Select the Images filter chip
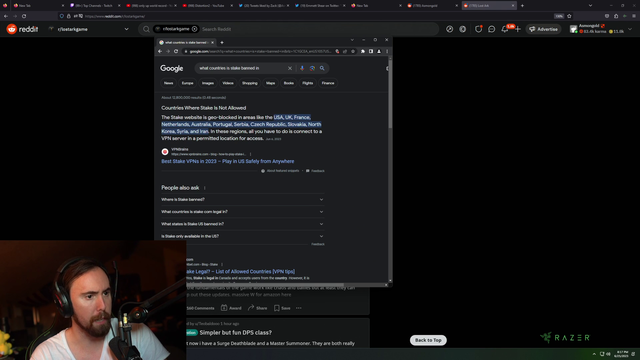640x360 pixels. 208,83
